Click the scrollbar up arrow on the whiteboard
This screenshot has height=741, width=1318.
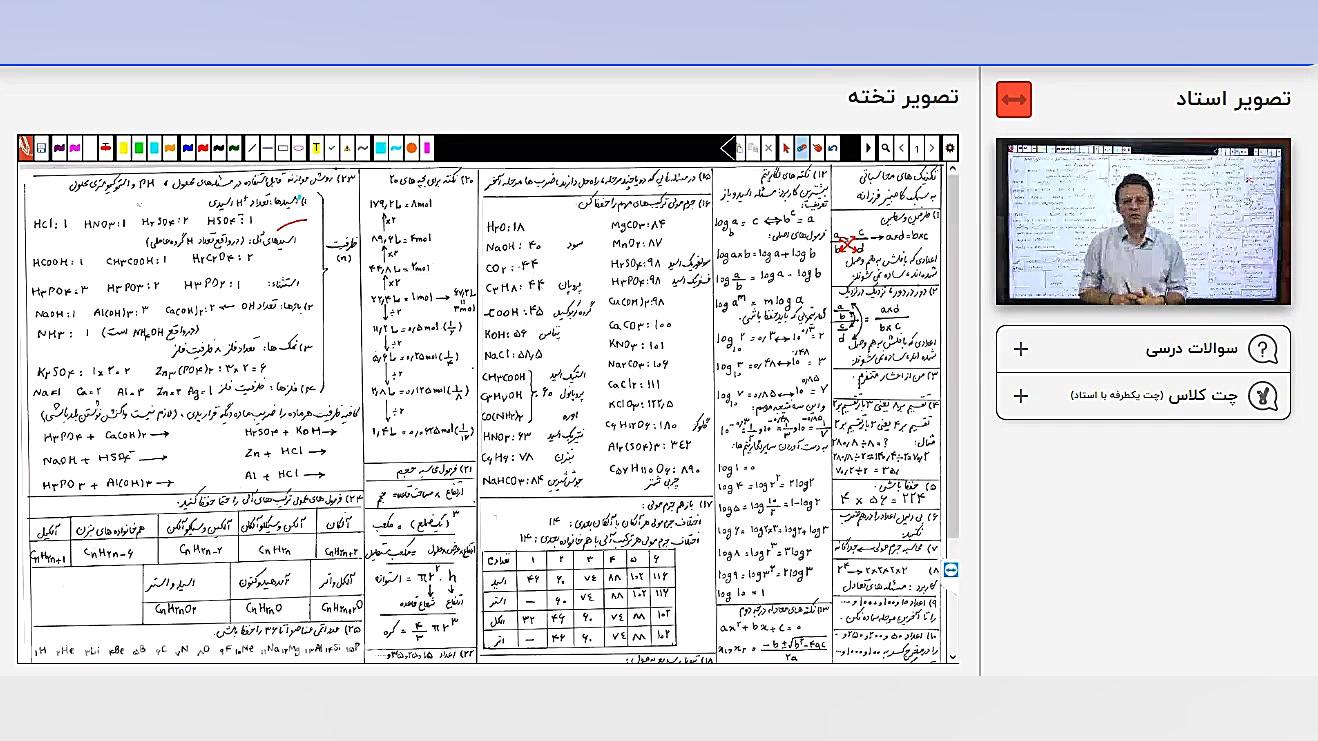(951, 170)
